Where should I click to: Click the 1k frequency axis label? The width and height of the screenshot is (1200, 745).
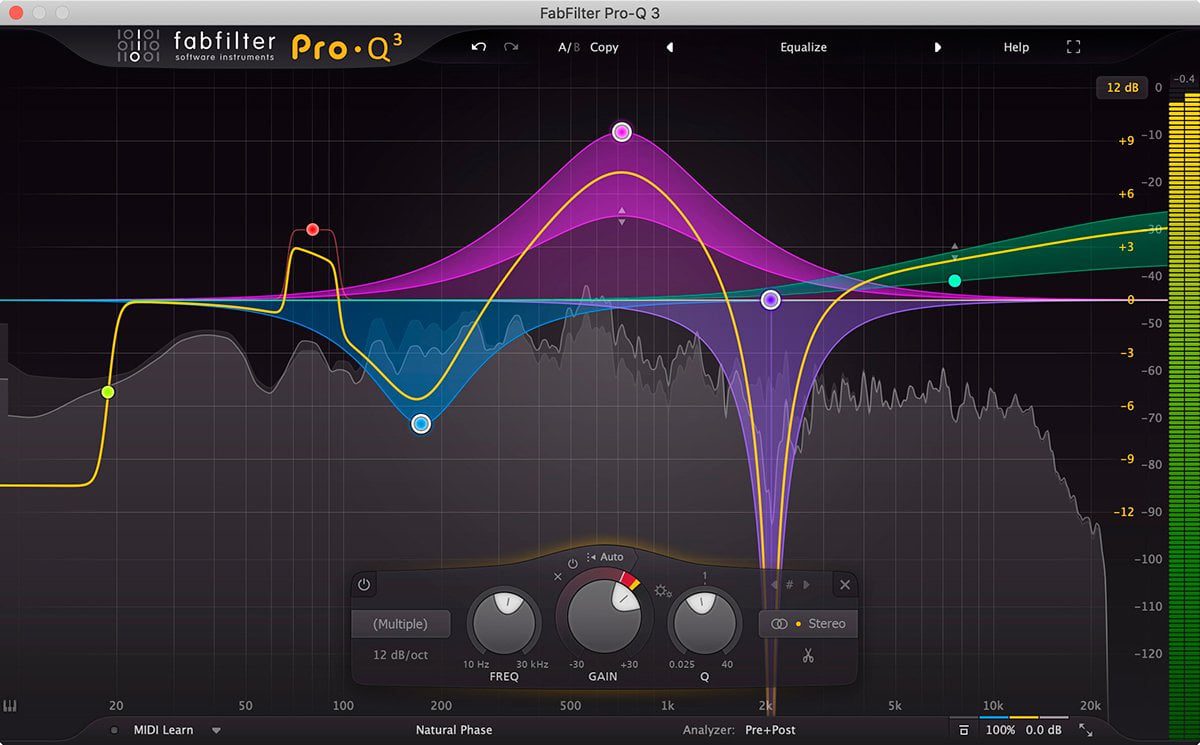point(667,705)
